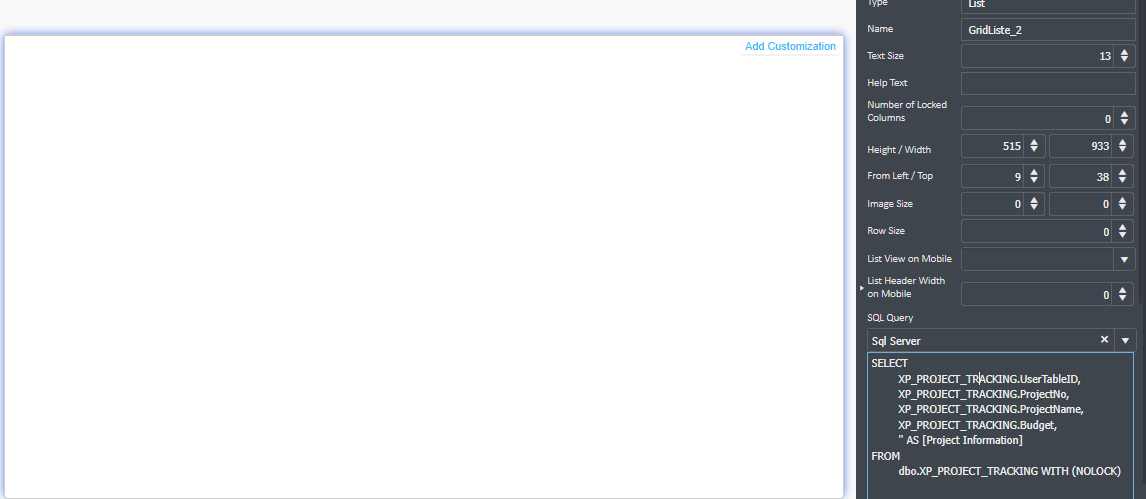1146x499 pixels.
Task: Click the Number of Locked Columns field
Action: (1037, 118)
